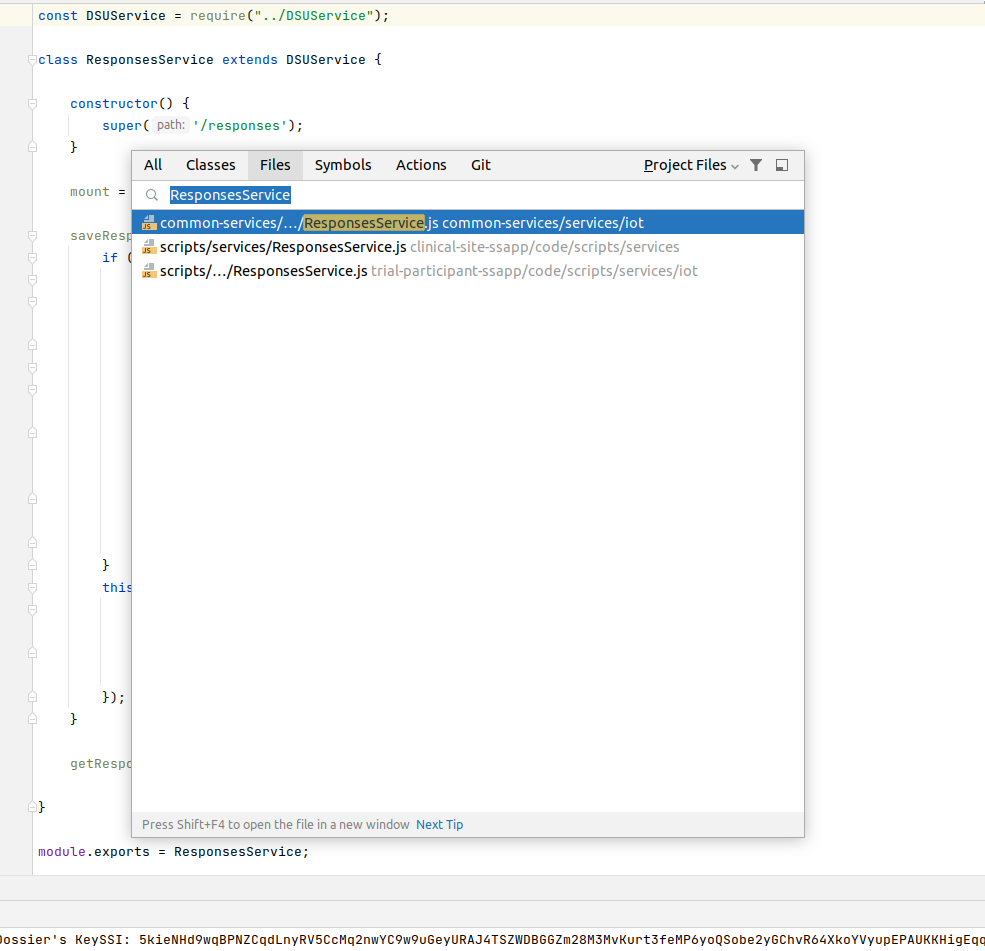Click the JS icon of the trial-participant result
This screenshot has height=951, width=985.
(148, 271)
